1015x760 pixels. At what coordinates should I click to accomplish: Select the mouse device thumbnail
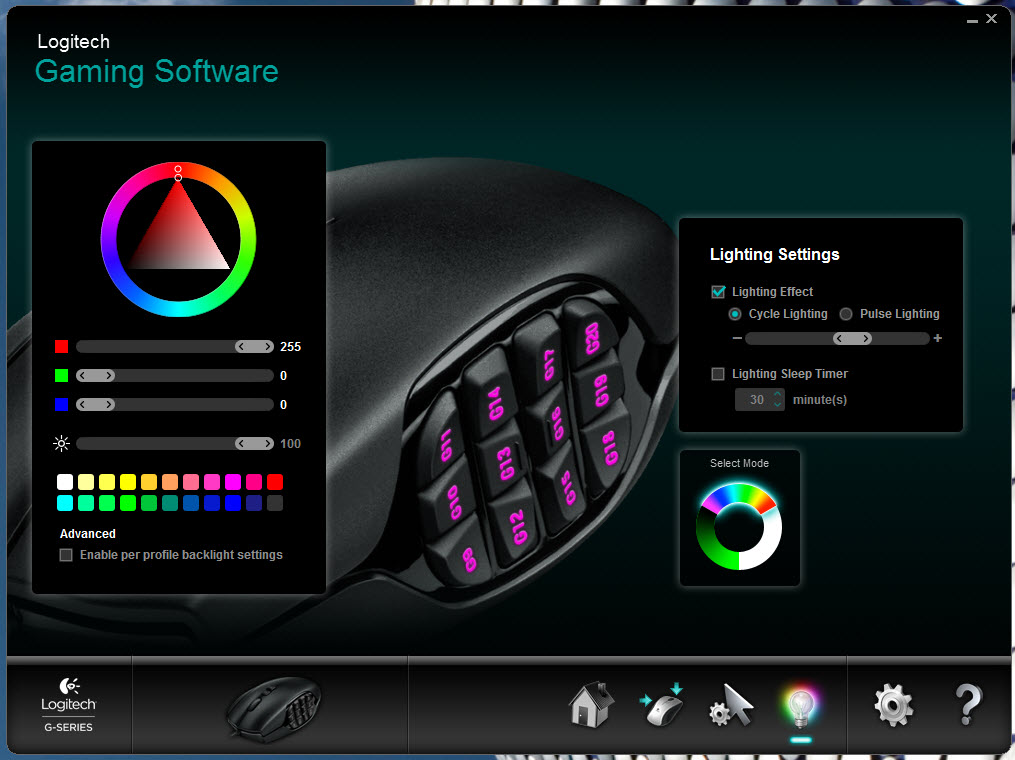pyautogui.click(x=273, y=708)
